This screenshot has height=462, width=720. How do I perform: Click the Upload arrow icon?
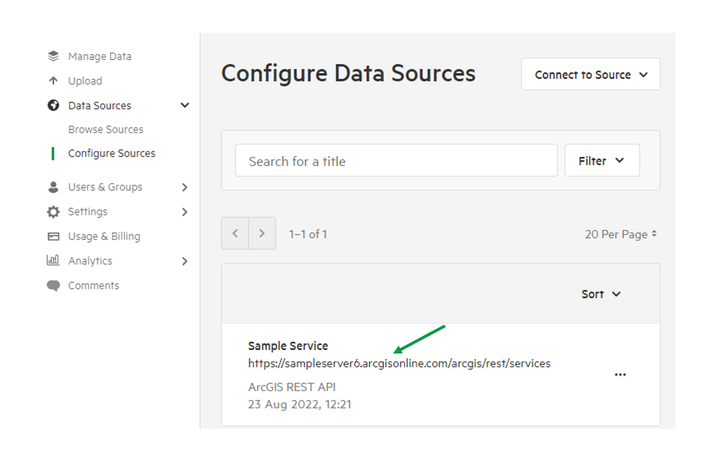tap(53, 81)
